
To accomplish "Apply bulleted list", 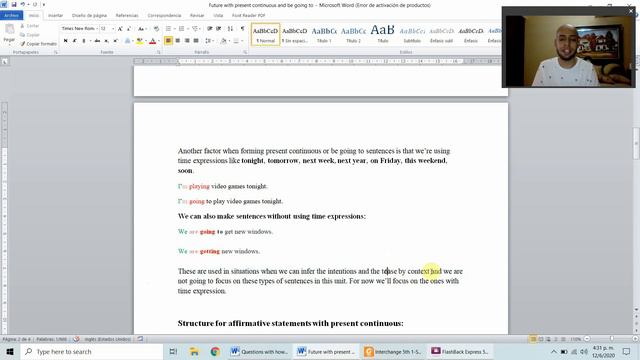I will [168, 29].
